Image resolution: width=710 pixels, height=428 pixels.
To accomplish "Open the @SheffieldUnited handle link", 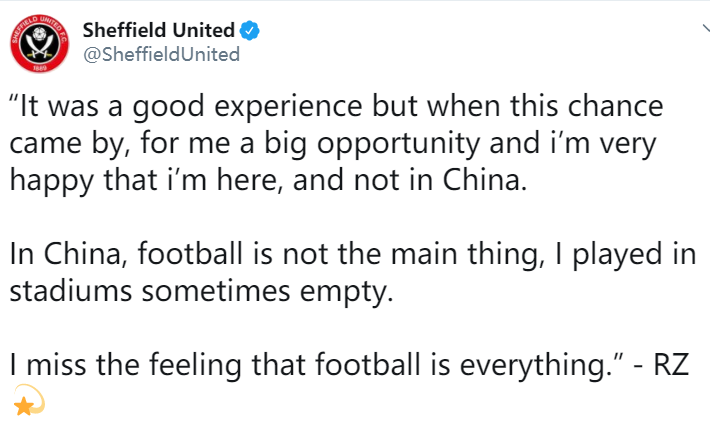I will (x=161, y=54).
